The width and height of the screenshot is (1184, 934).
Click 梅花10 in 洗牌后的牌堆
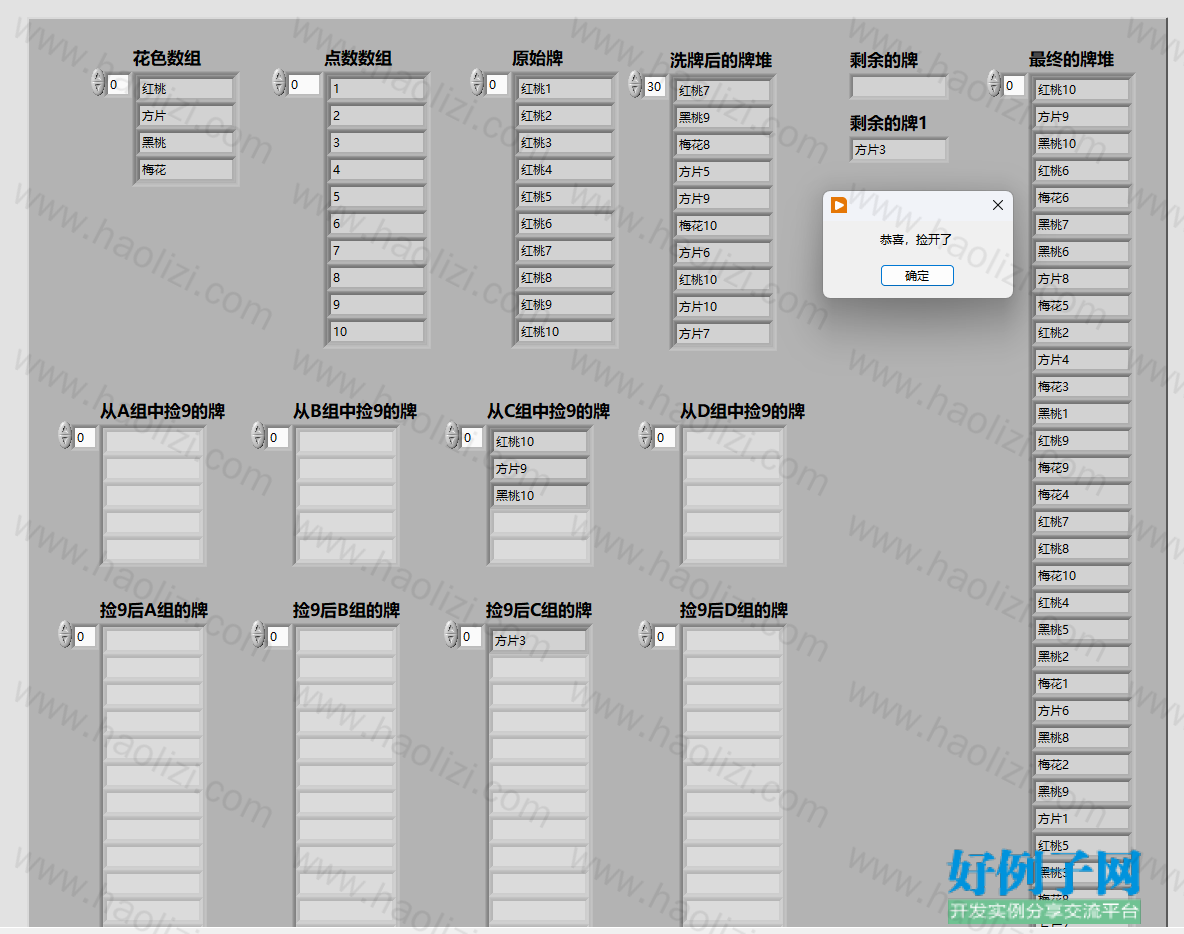(x=723, y=226)
